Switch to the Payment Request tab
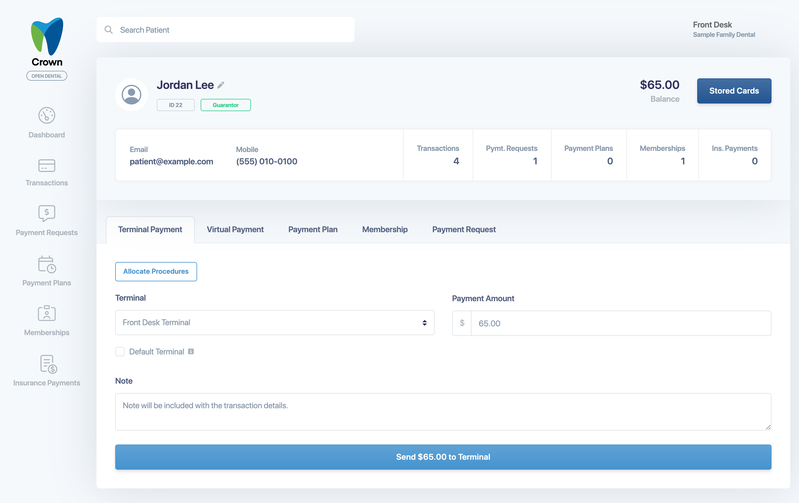This screenshot has width=799, height=503. point(464,229)
